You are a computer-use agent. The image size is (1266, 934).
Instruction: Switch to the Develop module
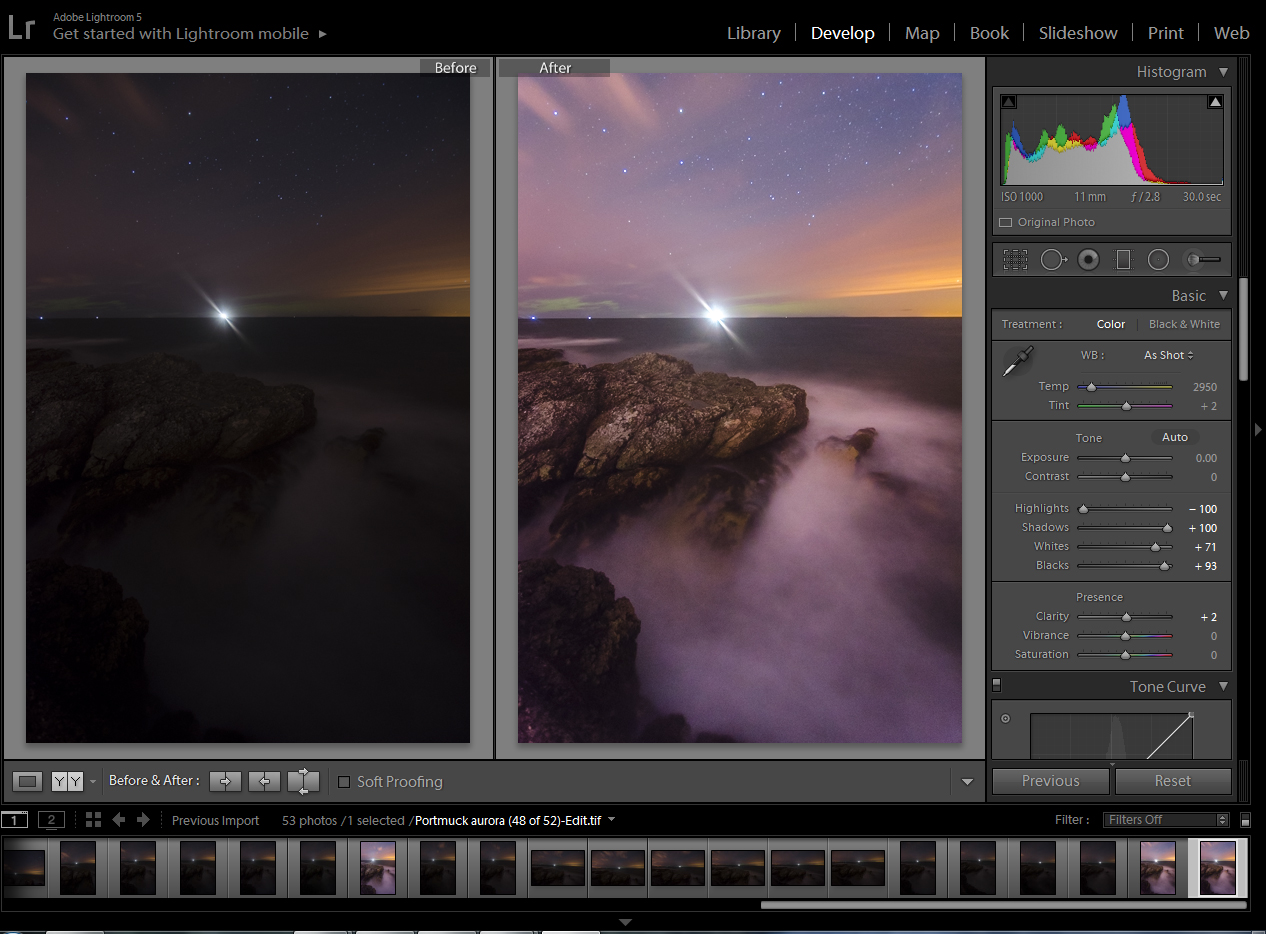click(843, 33)
